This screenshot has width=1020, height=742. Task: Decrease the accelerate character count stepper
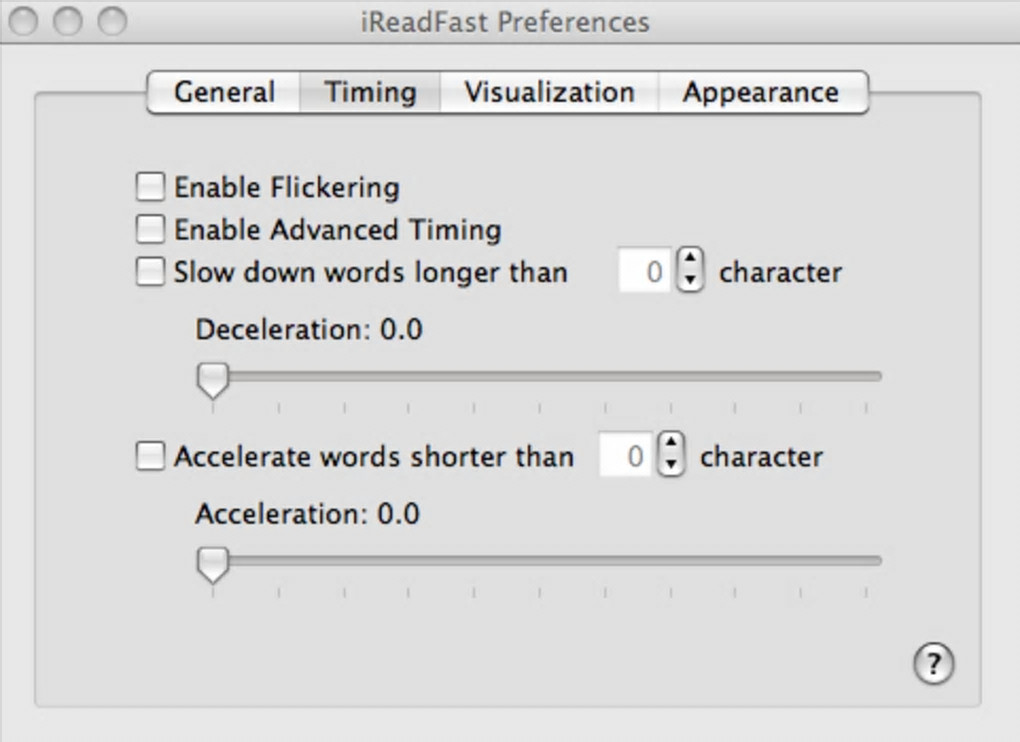[672, 466]
